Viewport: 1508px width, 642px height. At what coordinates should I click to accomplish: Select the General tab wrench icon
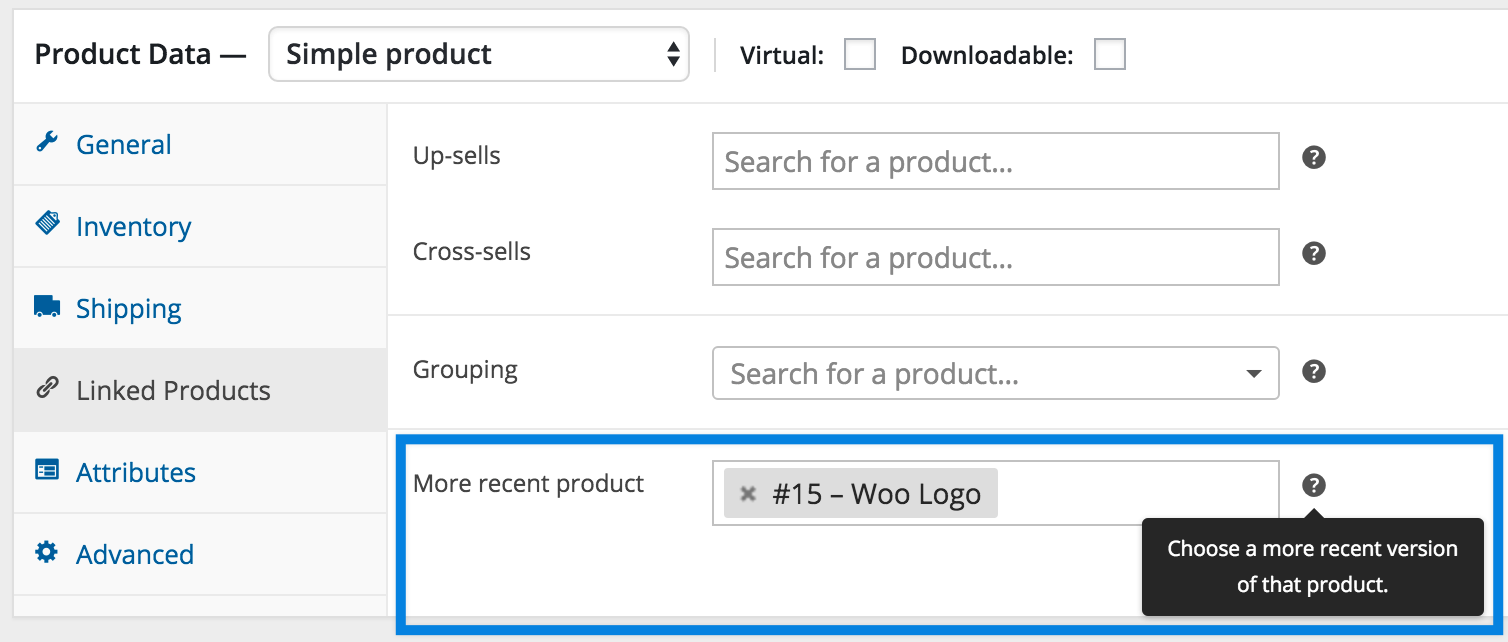click(x=46, y=144)
